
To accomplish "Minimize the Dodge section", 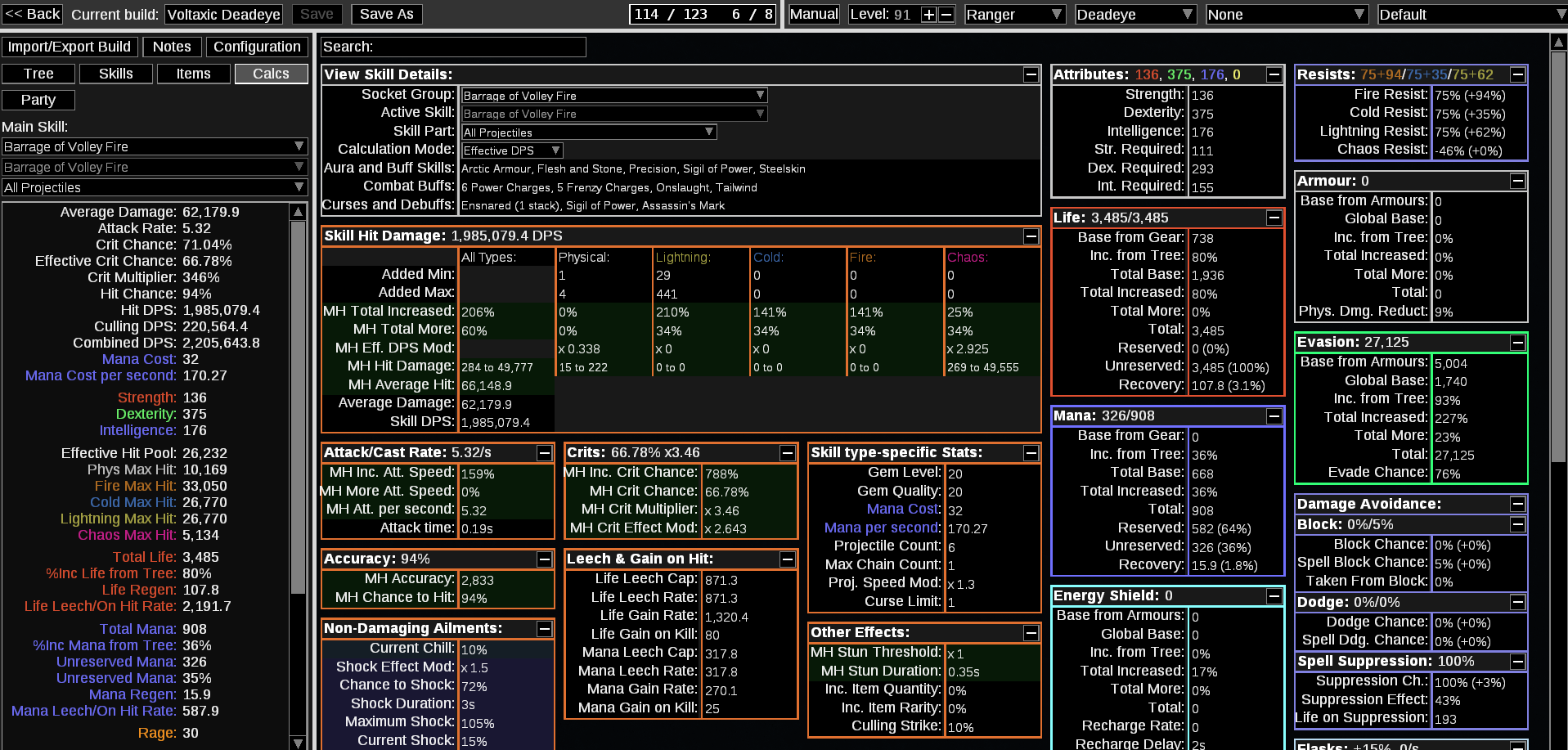I will [1518, 603].
